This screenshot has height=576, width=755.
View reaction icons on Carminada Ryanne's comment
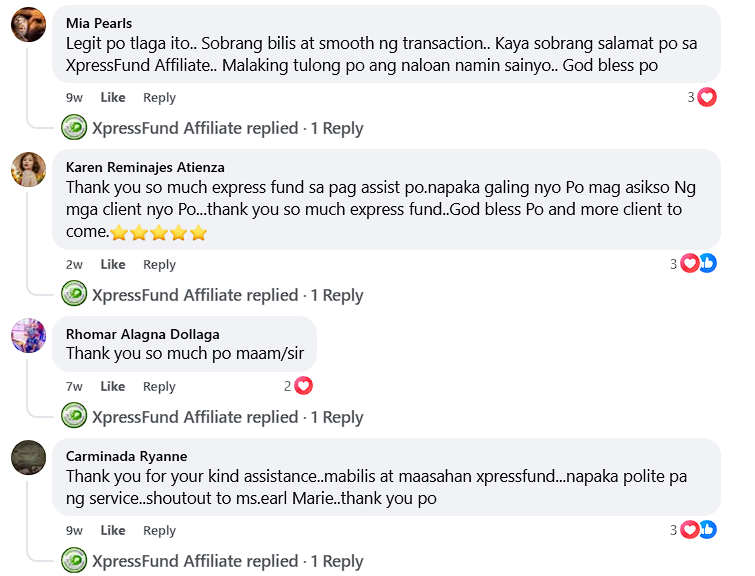tap(698, 530)
